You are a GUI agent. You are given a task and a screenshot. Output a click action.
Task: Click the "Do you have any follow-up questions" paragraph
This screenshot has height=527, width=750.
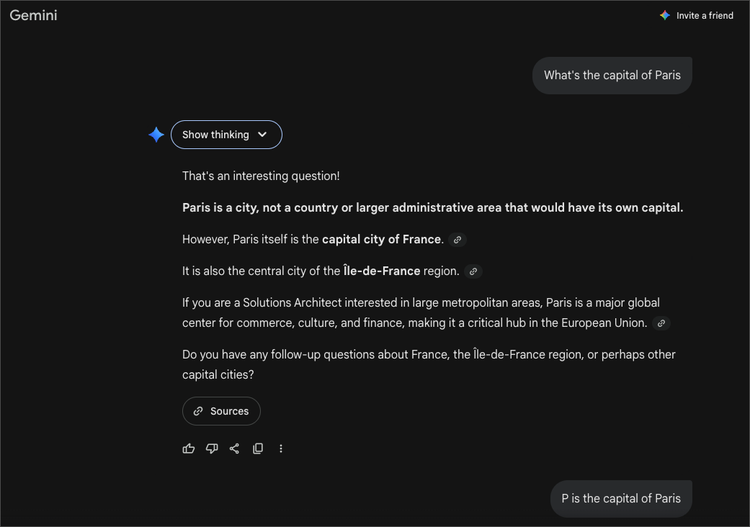pyautogui.click(x=429, y=364)
